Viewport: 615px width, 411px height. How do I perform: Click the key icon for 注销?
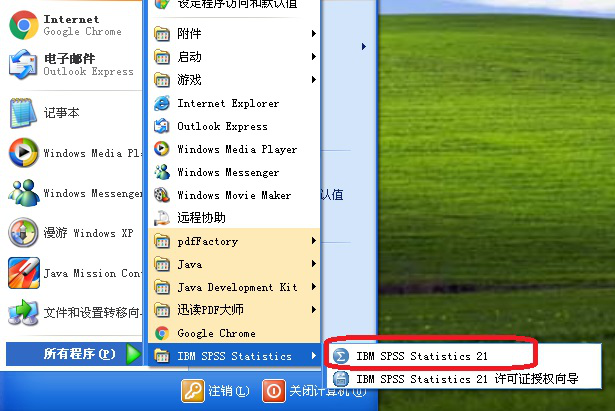[193, 391]
